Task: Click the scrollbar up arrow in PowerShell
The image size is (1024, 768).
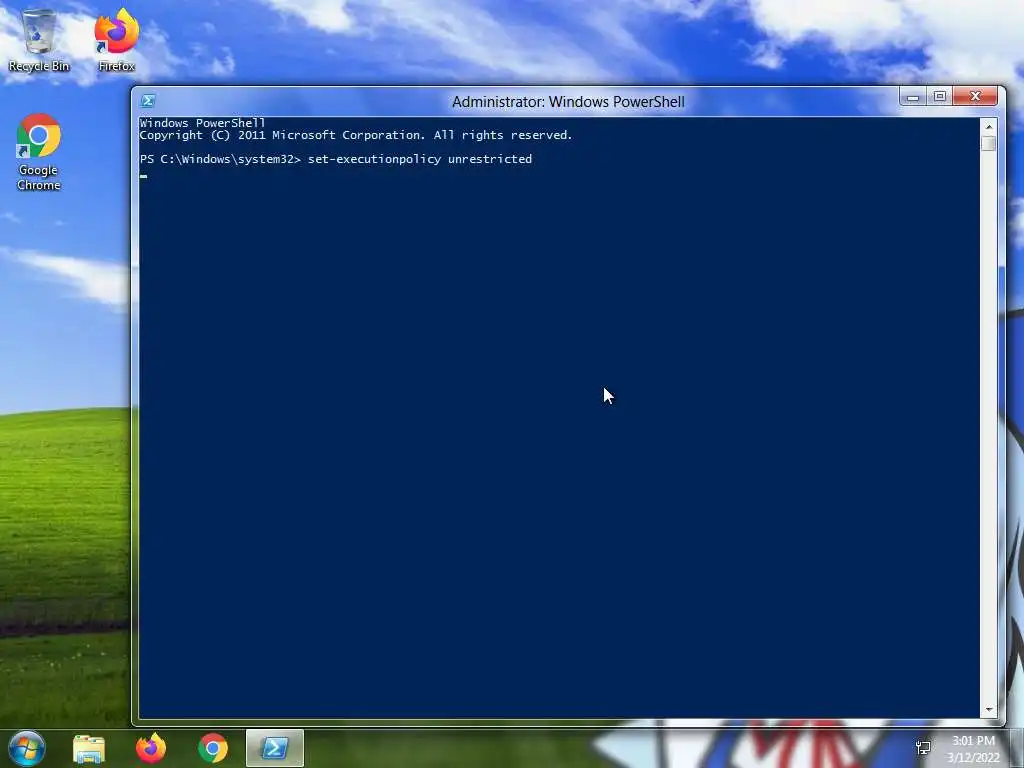Action: click(989, 127)
